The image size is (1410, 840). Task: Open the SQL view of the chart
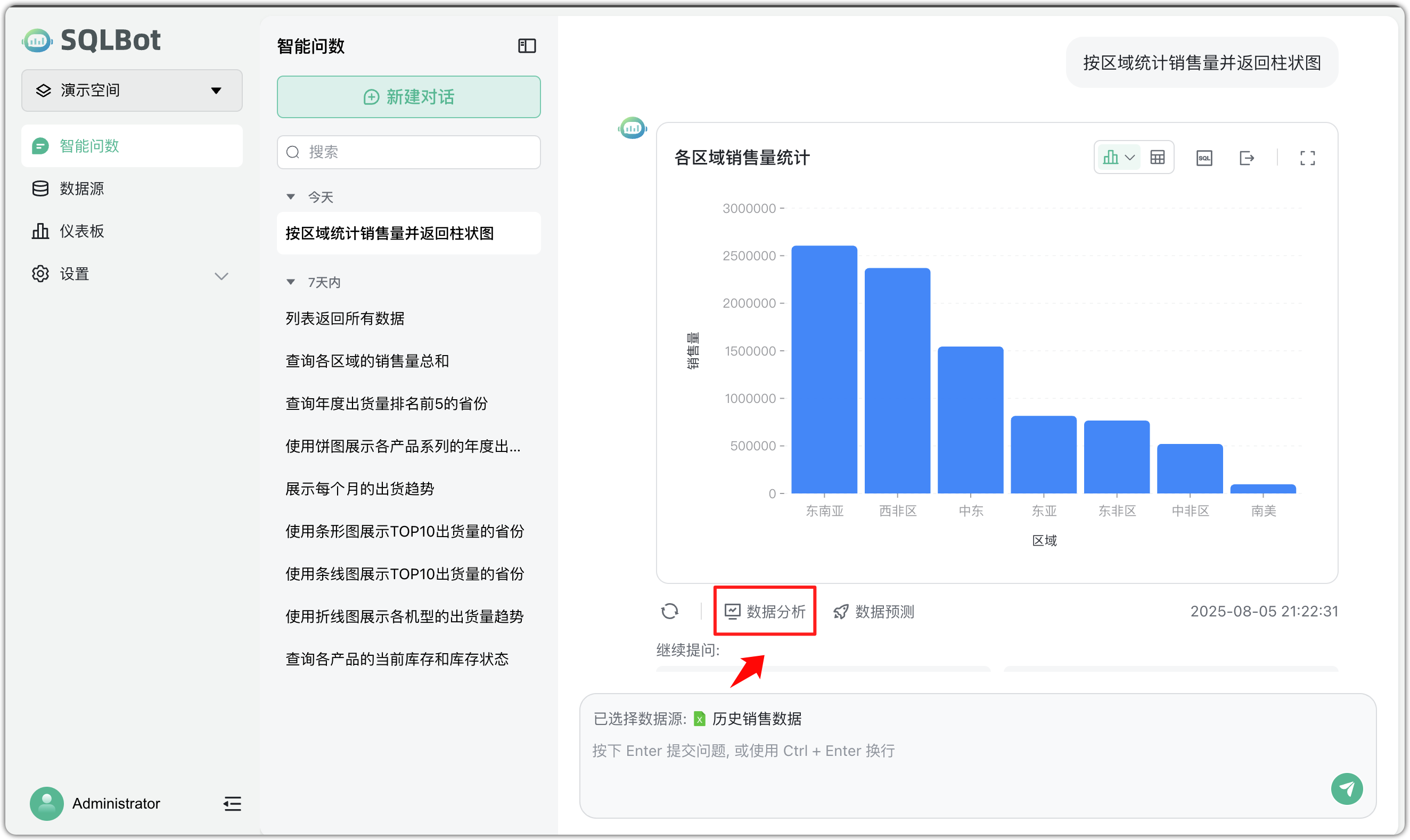point(1204,158)
